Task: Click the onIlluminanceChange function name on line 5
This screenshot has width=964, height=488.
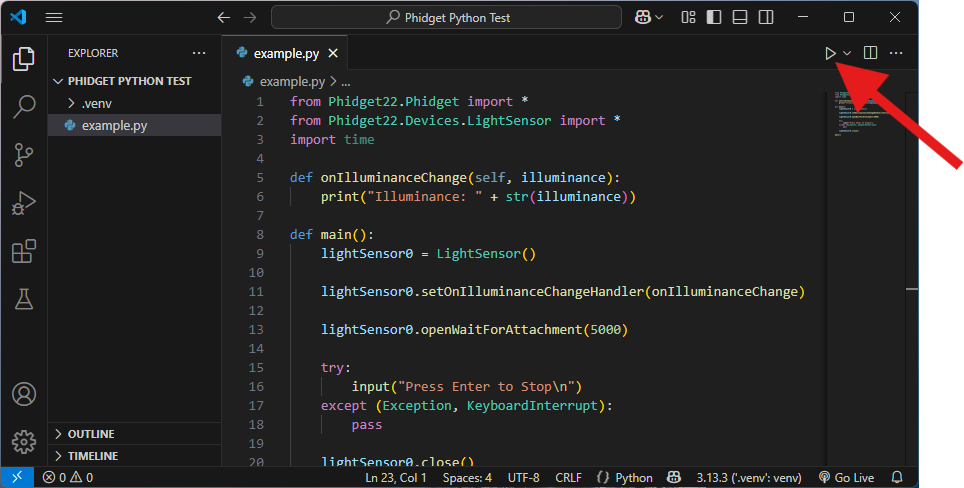Action: 394,178
